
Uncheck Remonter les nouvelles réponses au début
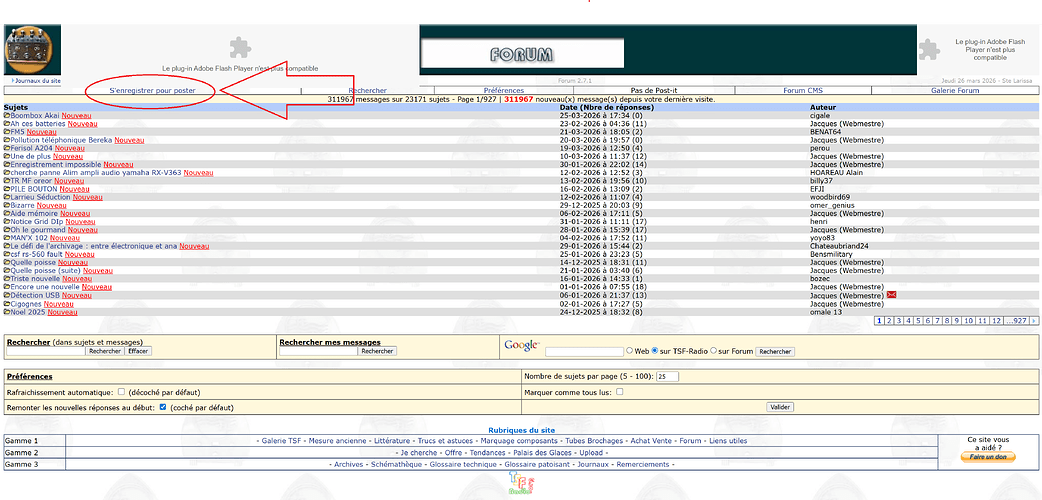tap(163, 407)
